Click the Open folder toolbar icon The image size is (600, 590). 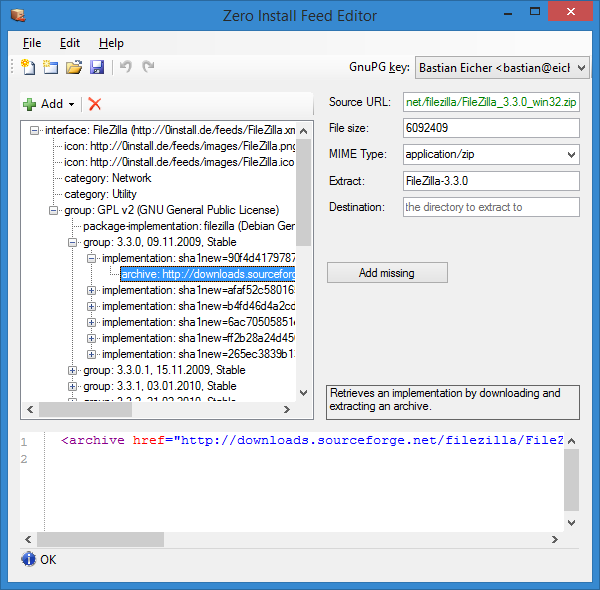[74, 67]
